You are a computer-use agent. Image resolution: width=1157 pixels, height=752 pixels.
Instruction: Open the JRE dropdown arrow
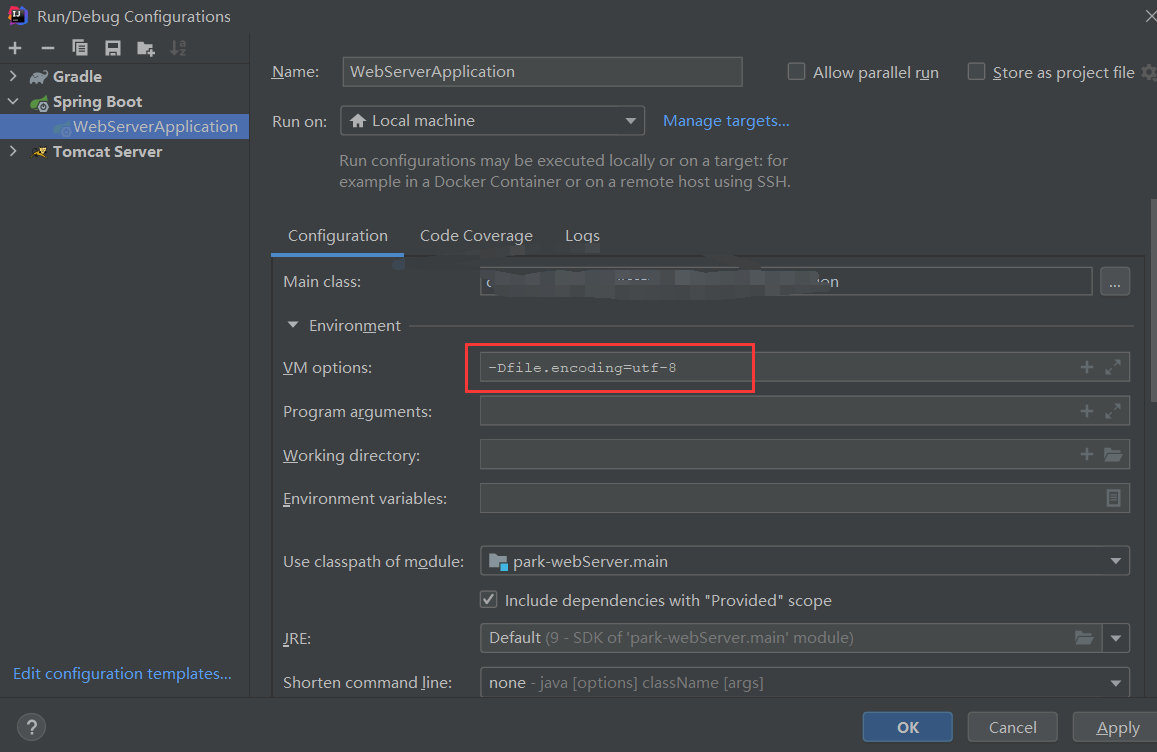click(x=1116, y=638)
